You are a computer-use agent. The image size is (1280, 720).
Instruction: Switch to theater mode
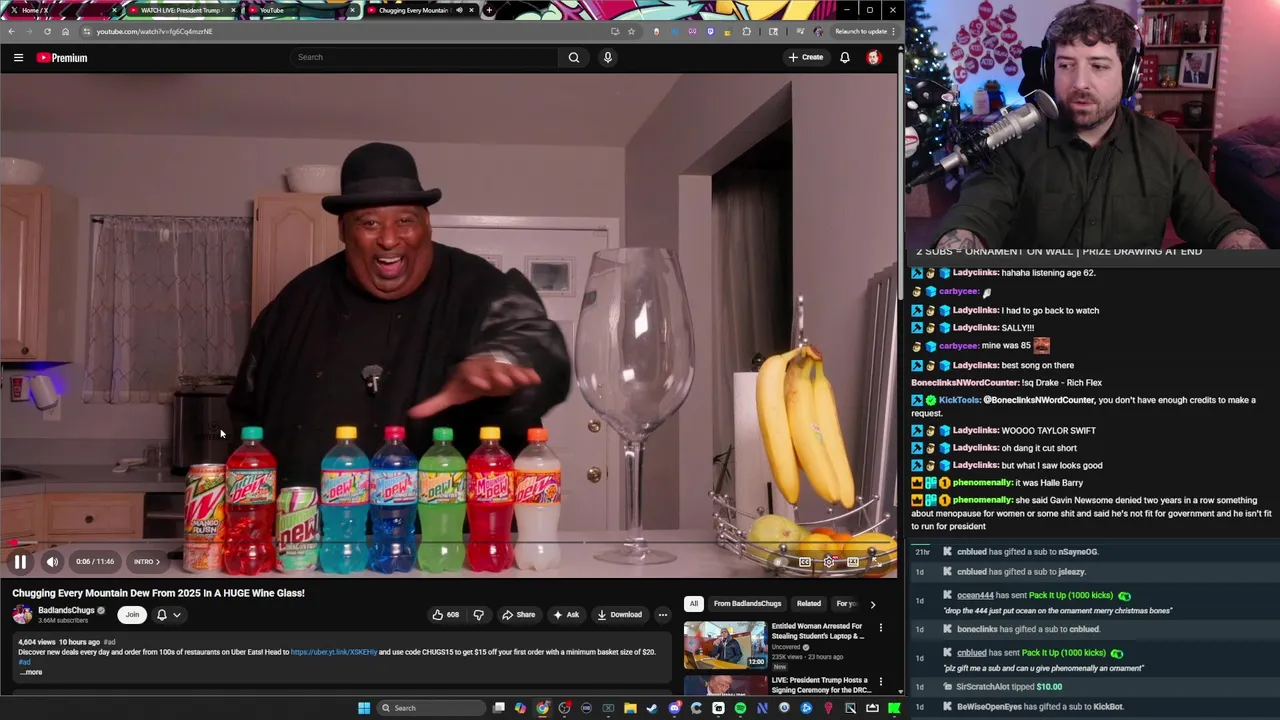click(x=853, y=562)
